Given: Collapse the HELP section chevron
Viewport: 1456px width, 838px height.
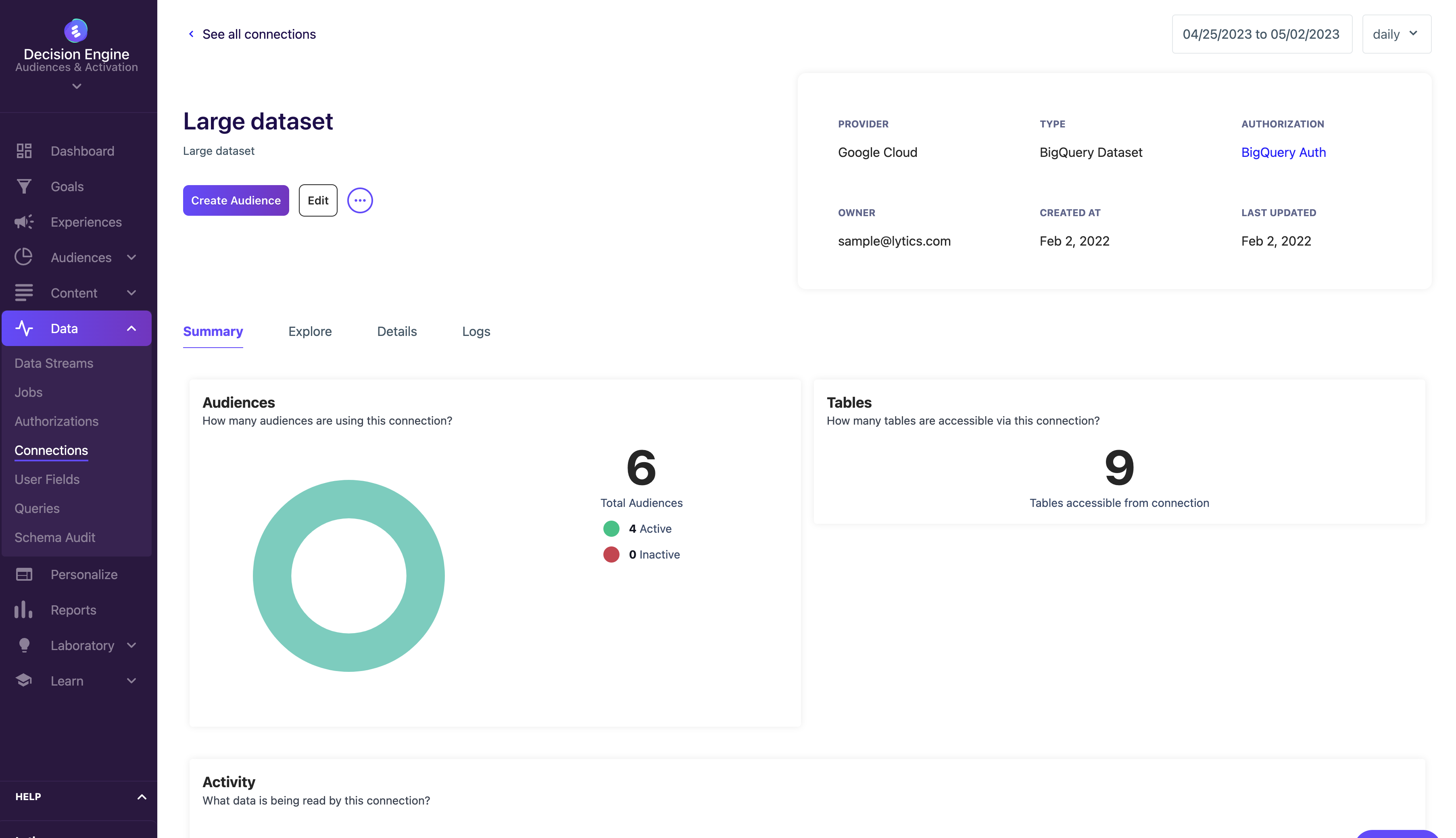Looking at the screenshot, I should click(x=142, y=797).
